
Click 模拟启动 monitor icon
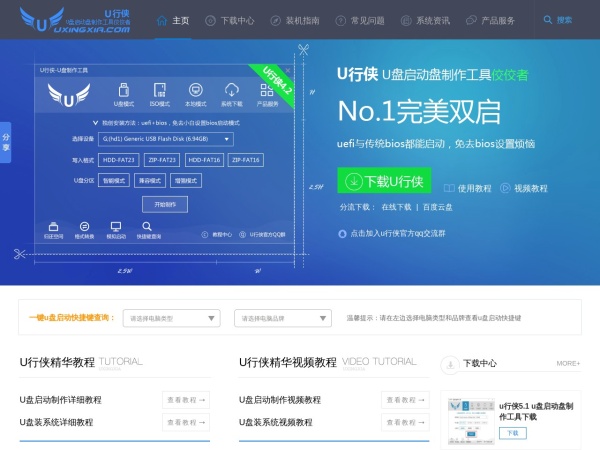pyautogui.click(x=116, y=230)
